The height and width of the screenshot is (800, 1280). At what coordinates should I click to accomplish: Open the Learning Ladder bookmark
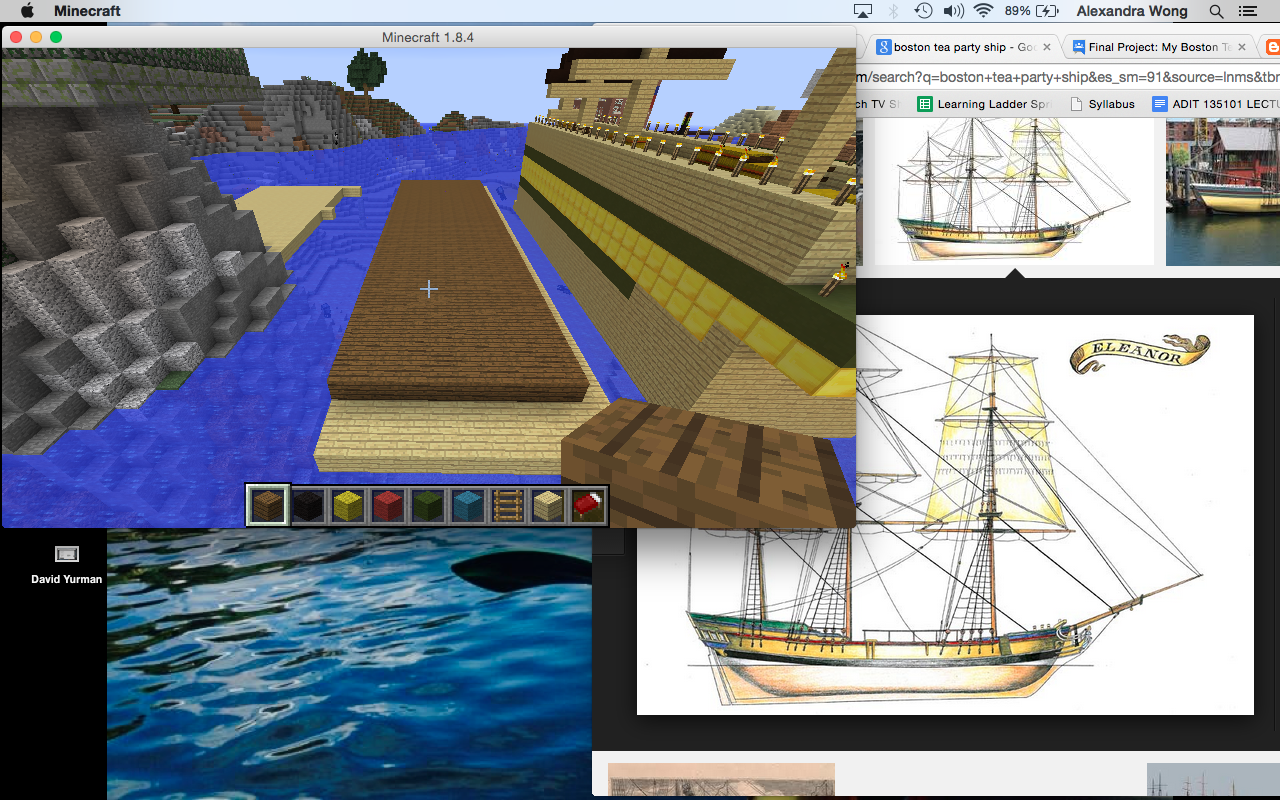(984, 104)
